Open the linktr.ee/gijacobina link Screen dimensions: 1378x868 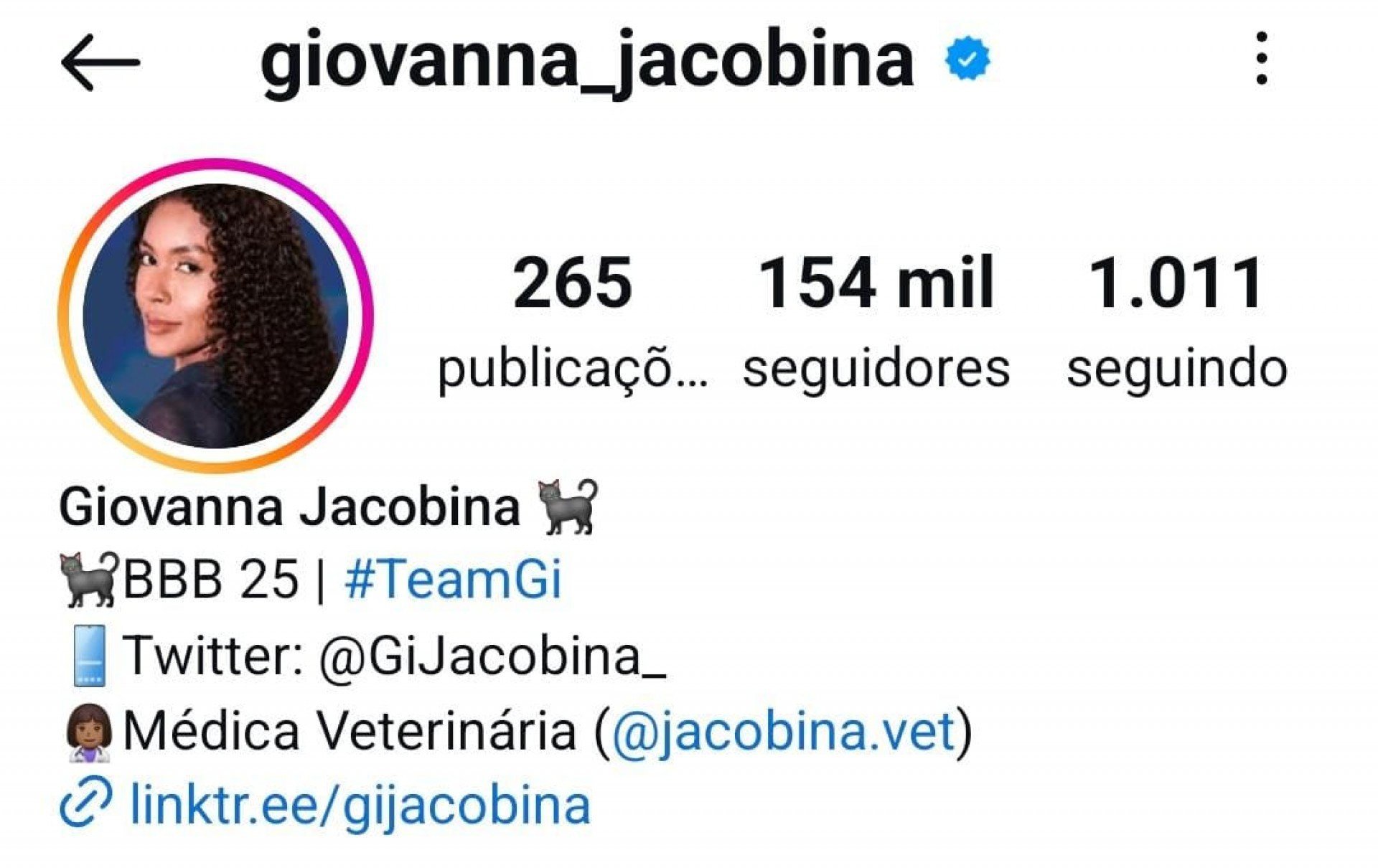360,805
